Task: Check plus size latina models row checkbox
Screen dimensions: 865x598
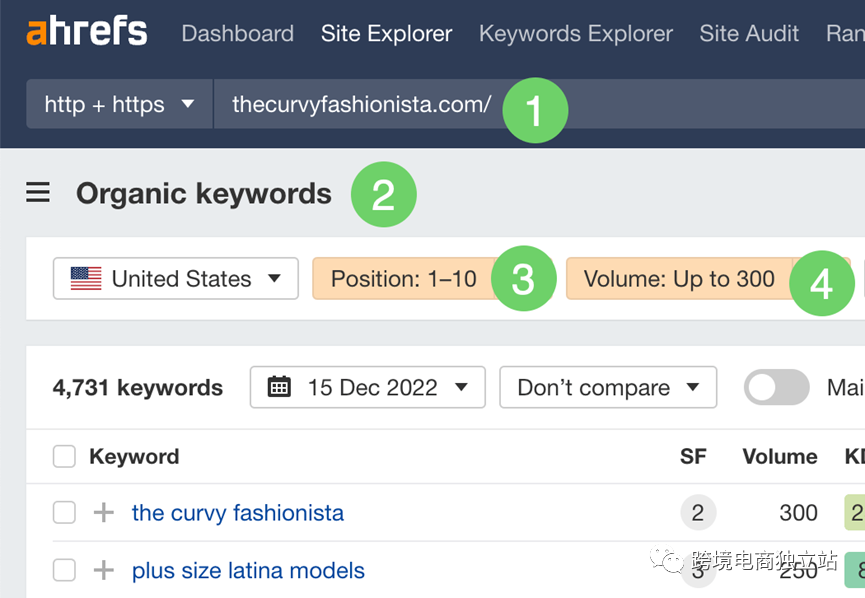Action: [64, 570]
